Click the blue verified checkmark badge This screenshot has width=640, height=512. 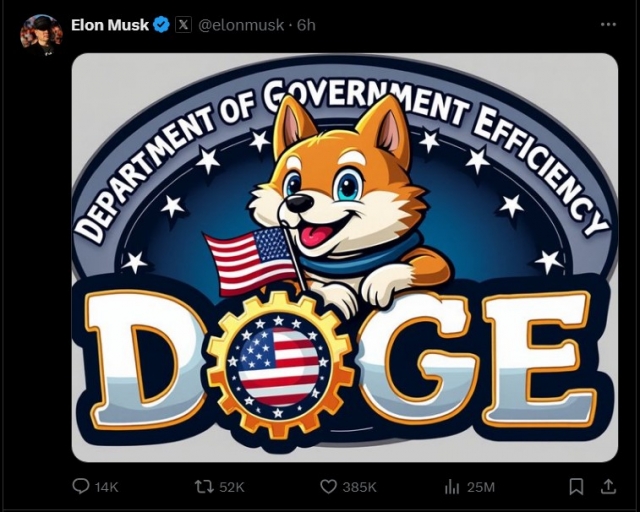pyautogui.click(x=161, y=25)
